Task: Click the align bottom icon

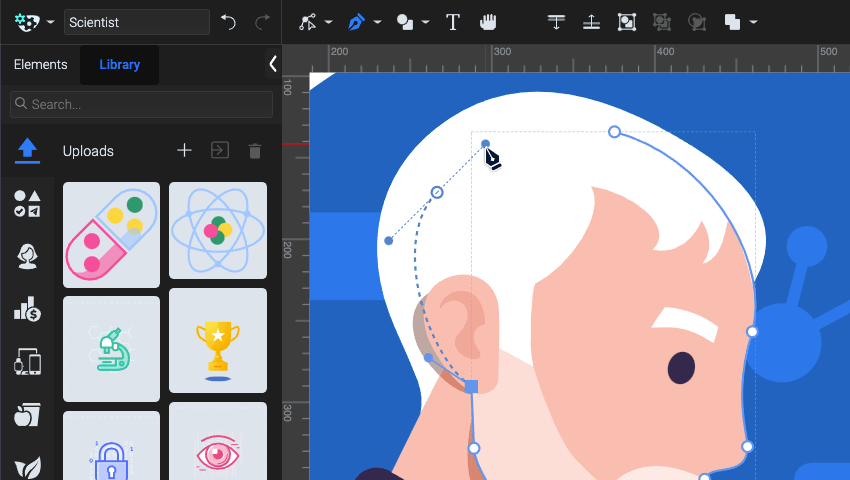Action: pyautogui.click(x=591, y=22)
